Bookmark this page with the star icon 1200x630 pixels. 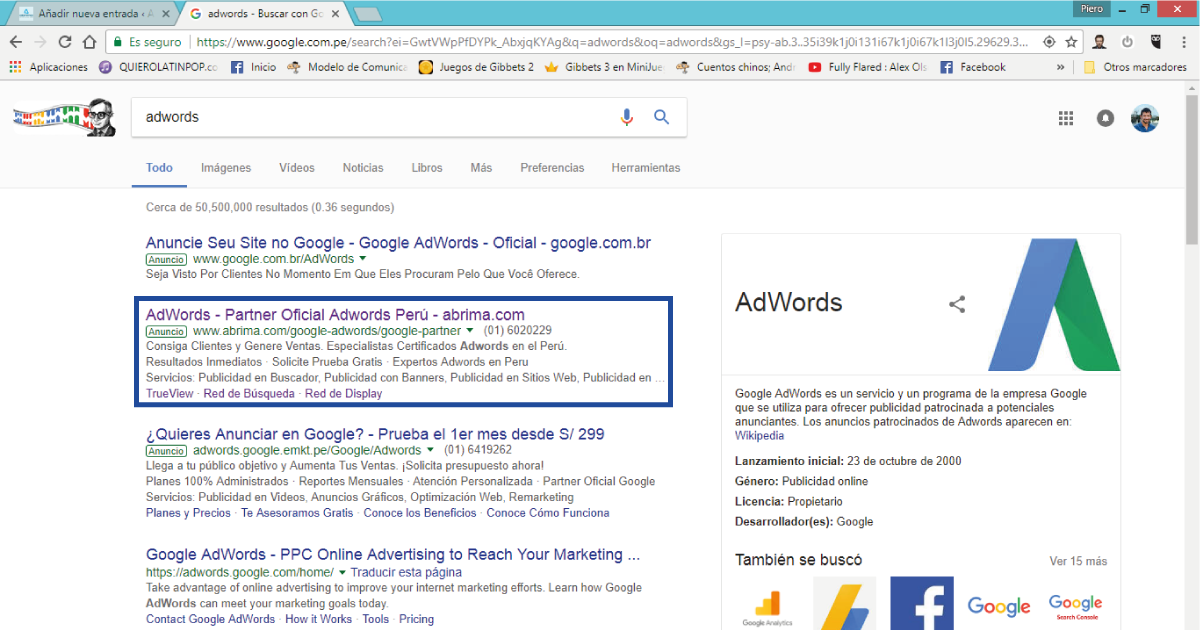point(1071,42)
